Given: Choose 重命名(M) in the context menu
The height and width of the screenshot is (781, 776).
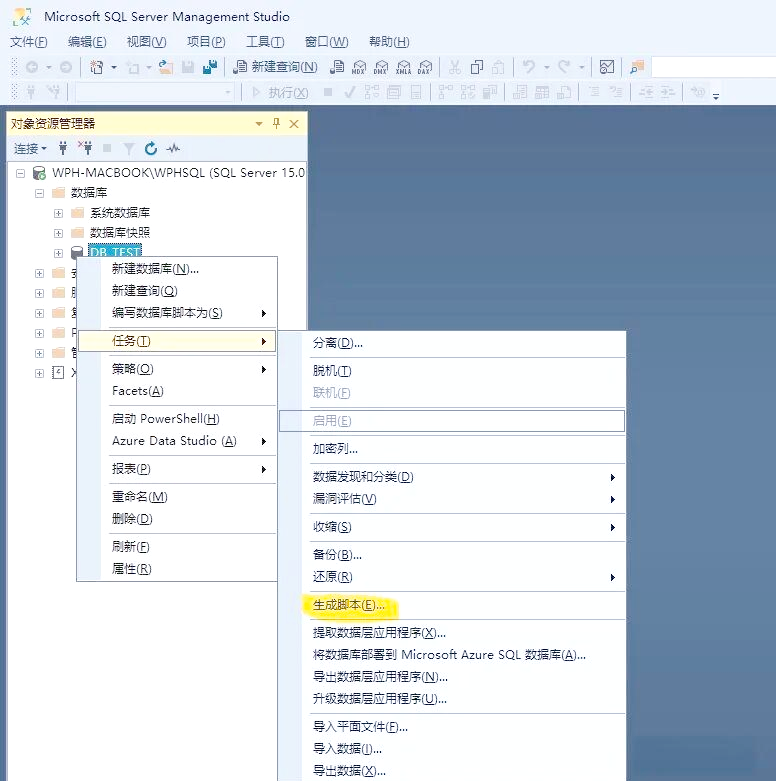Looking at the screenshot, I should [x=177, y=497].
